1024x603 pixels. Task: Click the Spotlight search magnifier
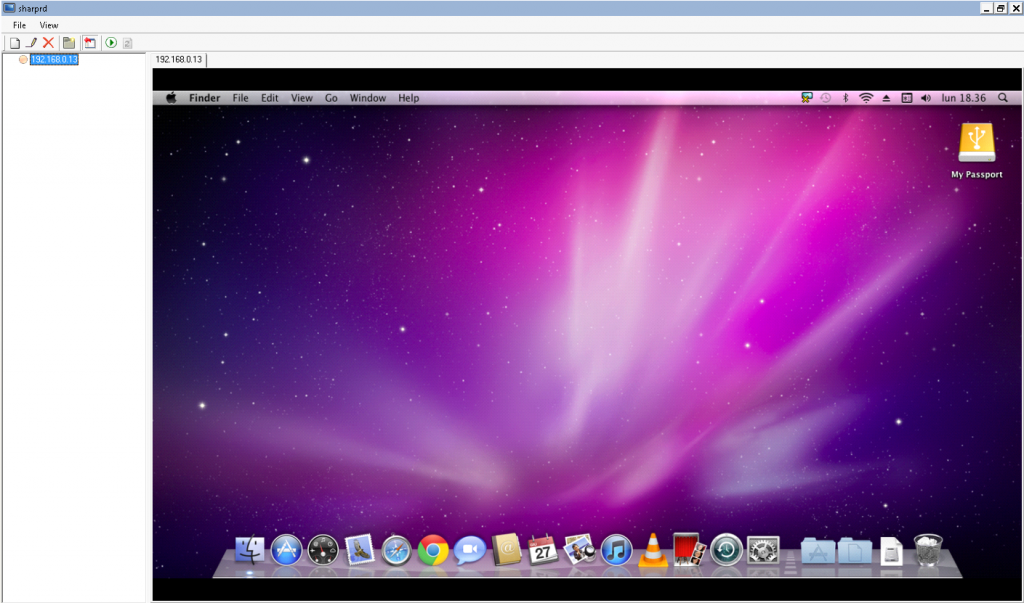coord(1002,98)
